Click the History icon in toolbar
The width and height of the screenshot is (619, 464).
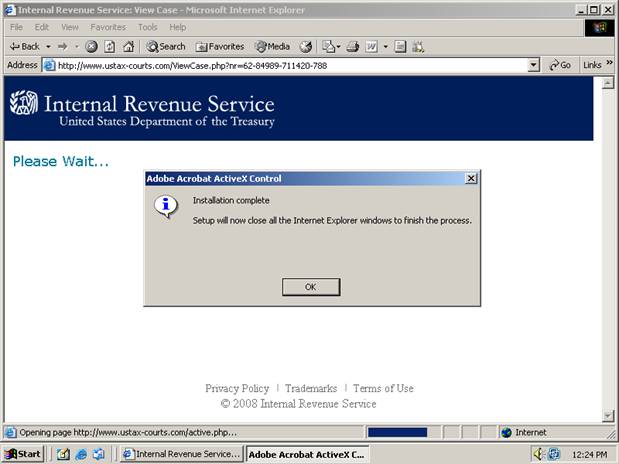pos(305,47)
